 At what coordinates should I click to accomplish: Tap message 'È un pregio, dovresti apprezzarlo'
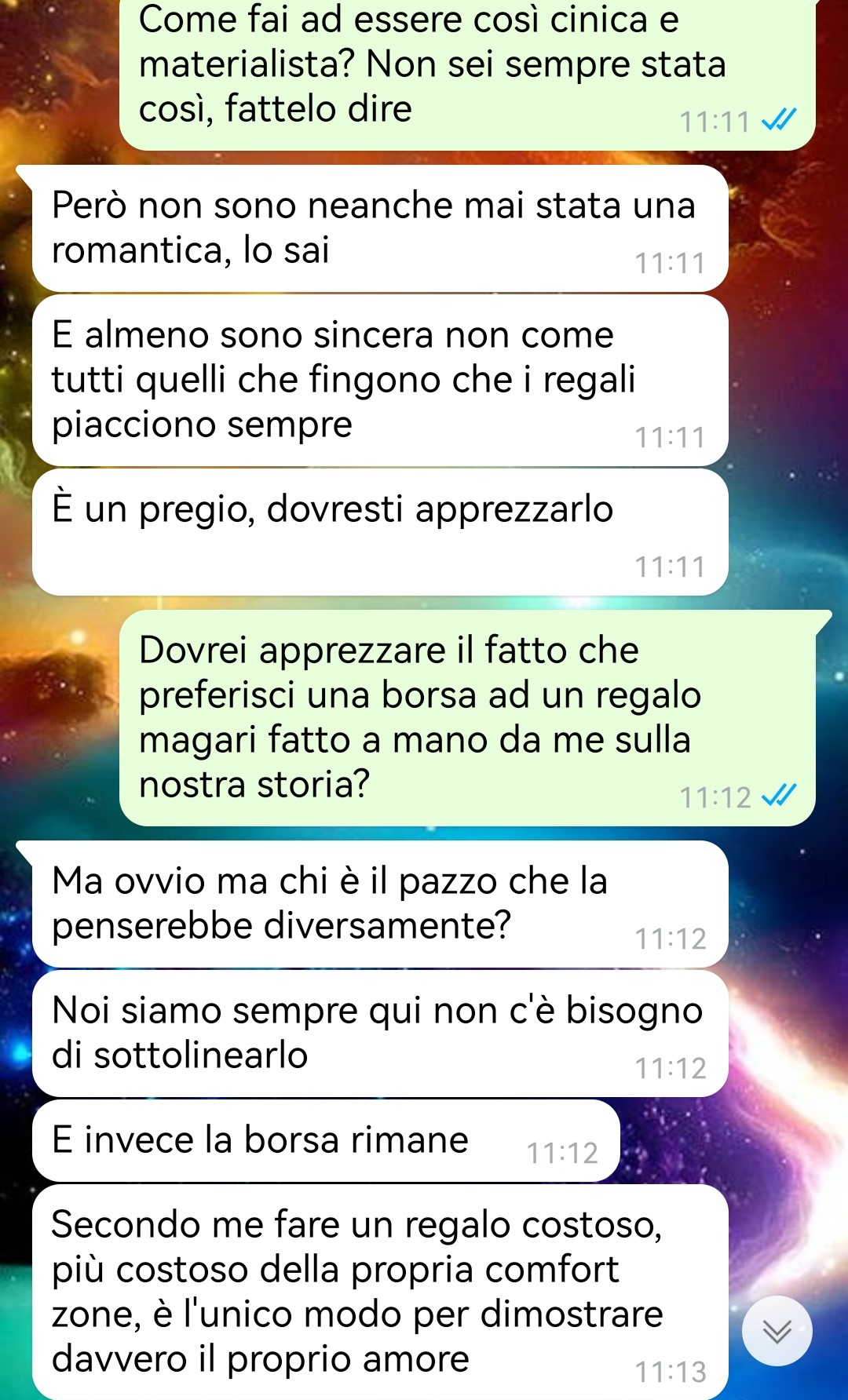click(x=380, y=532)
